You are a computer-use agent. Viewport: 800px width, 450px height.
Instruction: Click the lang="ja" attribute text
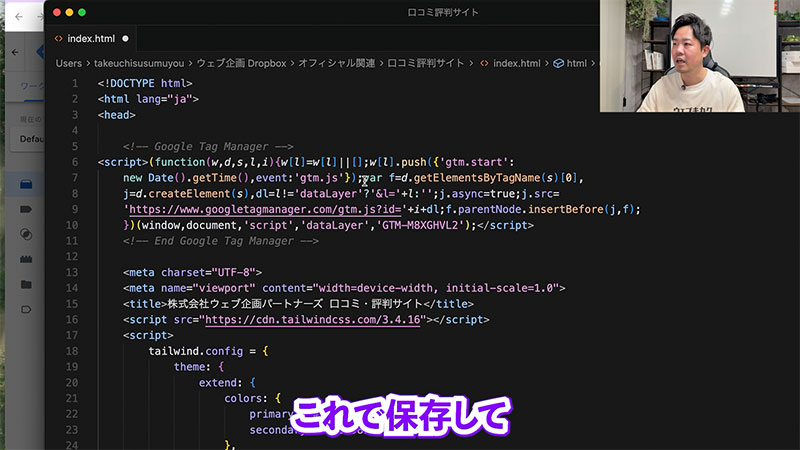point(164,99)
